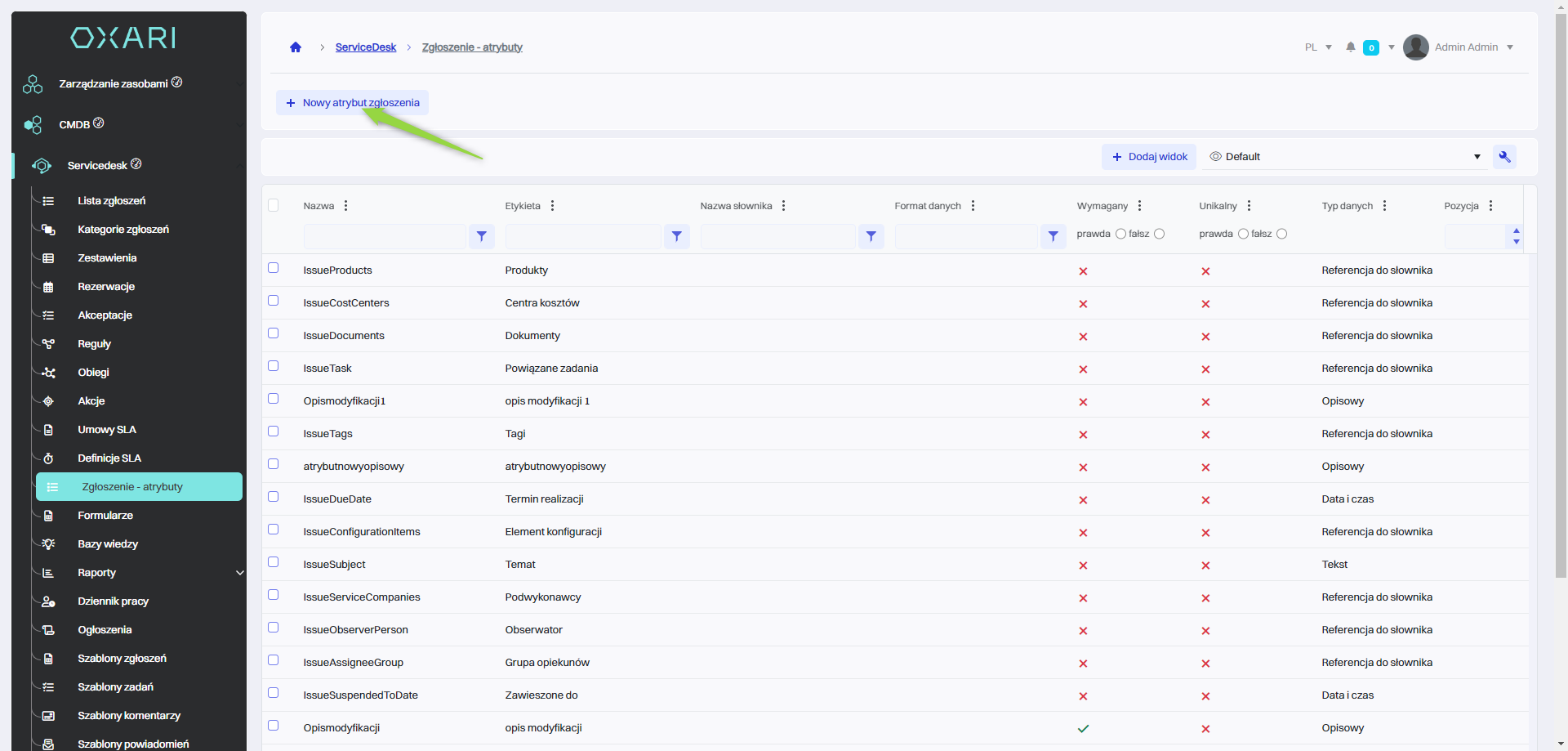Click the filter icon for Format danych
1568x751 pixels.
1053,236
